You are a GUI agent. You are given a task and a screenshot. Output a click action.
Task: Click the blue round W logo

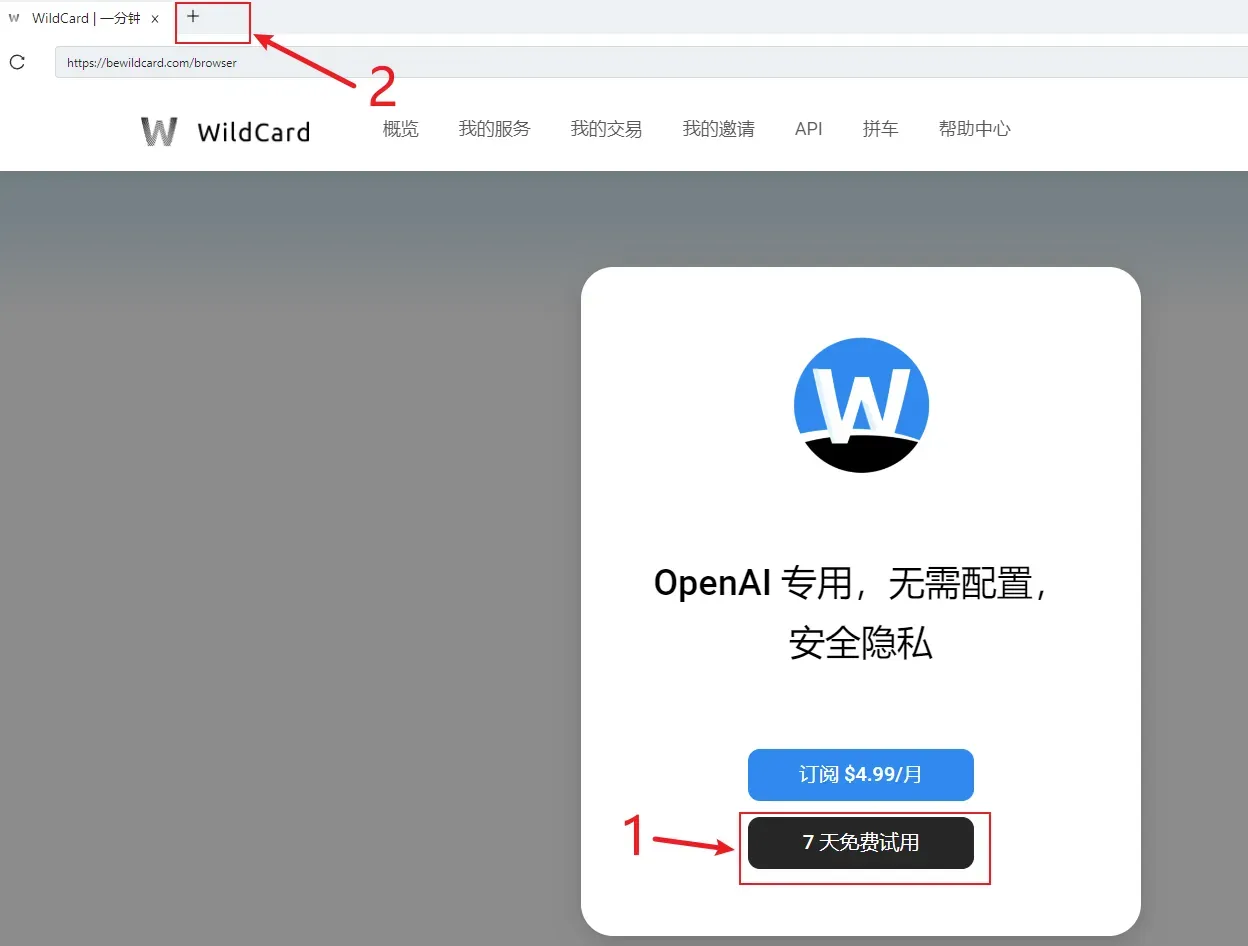861,405
